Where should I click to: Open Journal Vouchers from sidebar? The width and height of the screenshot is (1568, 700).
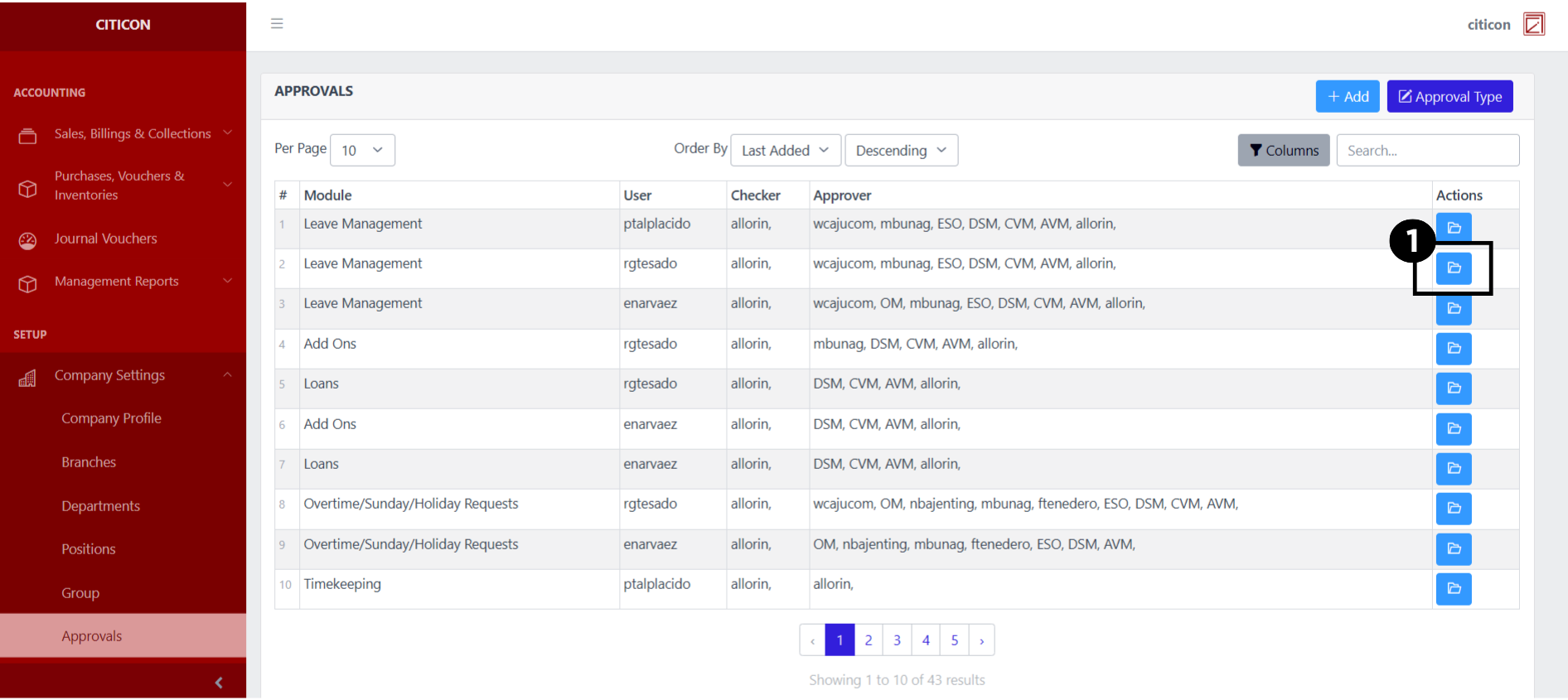tap(105, 239)
